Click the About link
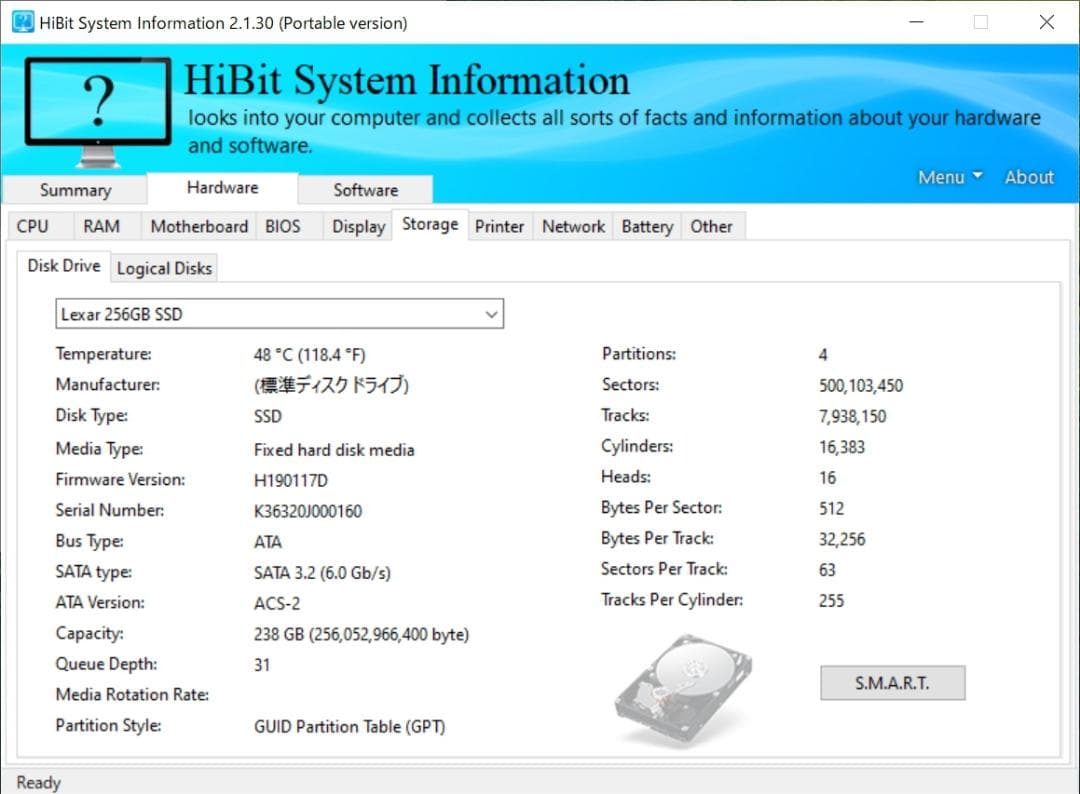The height and width of the screenshot is (794, 1080). click(x=1028, y=176)
